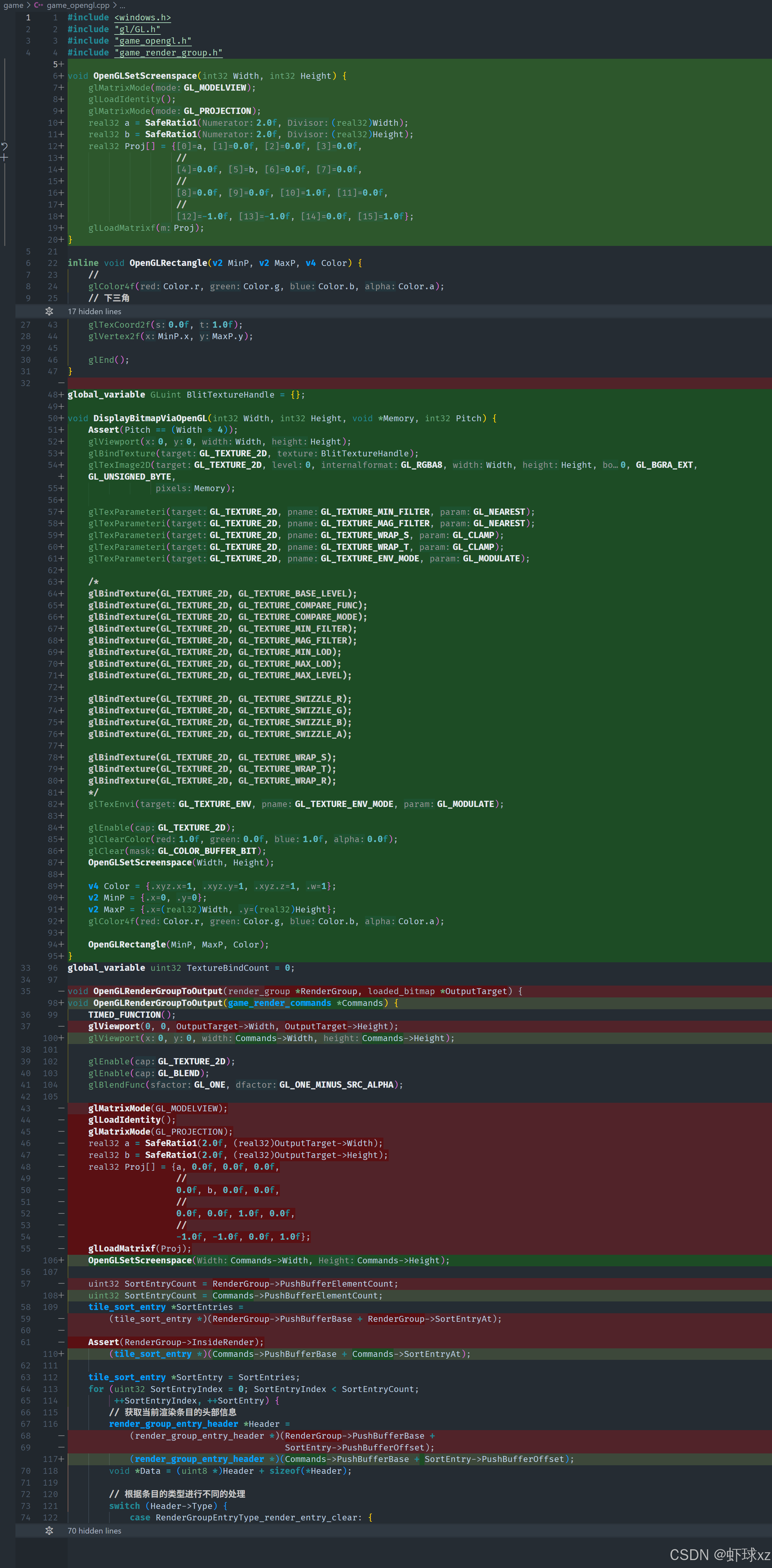Follow the <windows.h> include link
This screenshot has width=772, height=1568.
(143, 18)
